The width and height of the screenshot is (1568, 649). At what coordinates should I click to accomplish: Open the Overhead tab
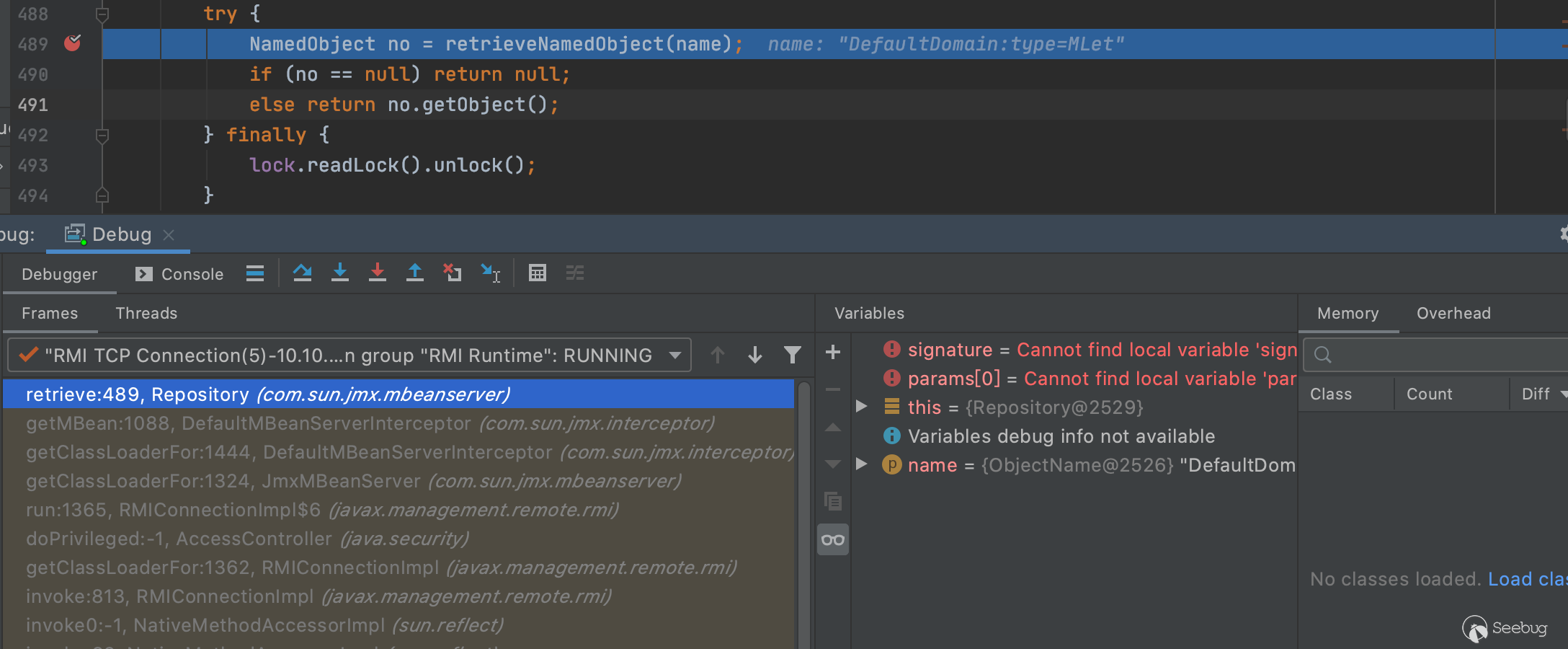[x=1453, y=313]
